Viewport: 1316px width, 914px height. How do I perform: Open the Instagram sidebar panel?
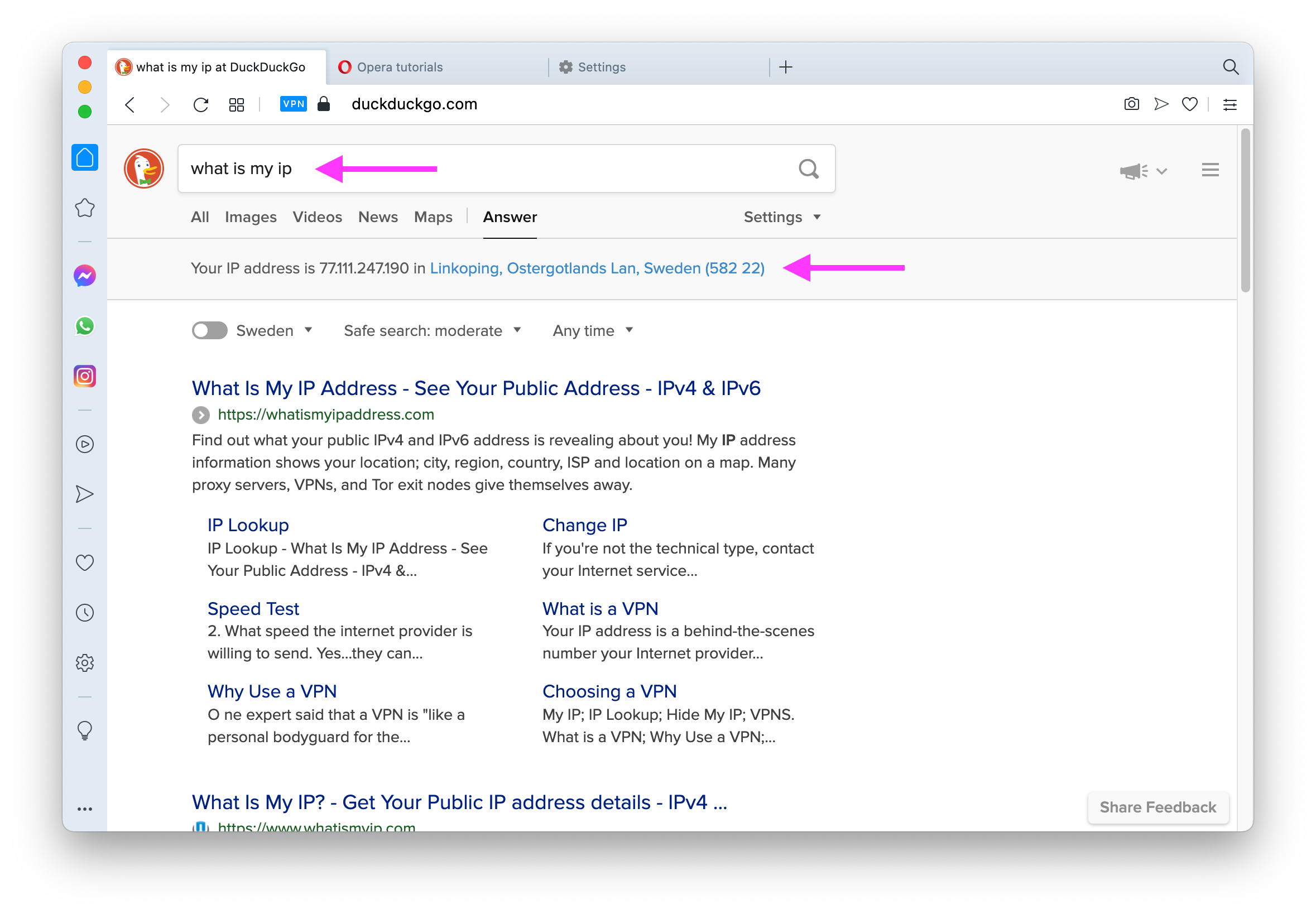[x=85, y=376]
